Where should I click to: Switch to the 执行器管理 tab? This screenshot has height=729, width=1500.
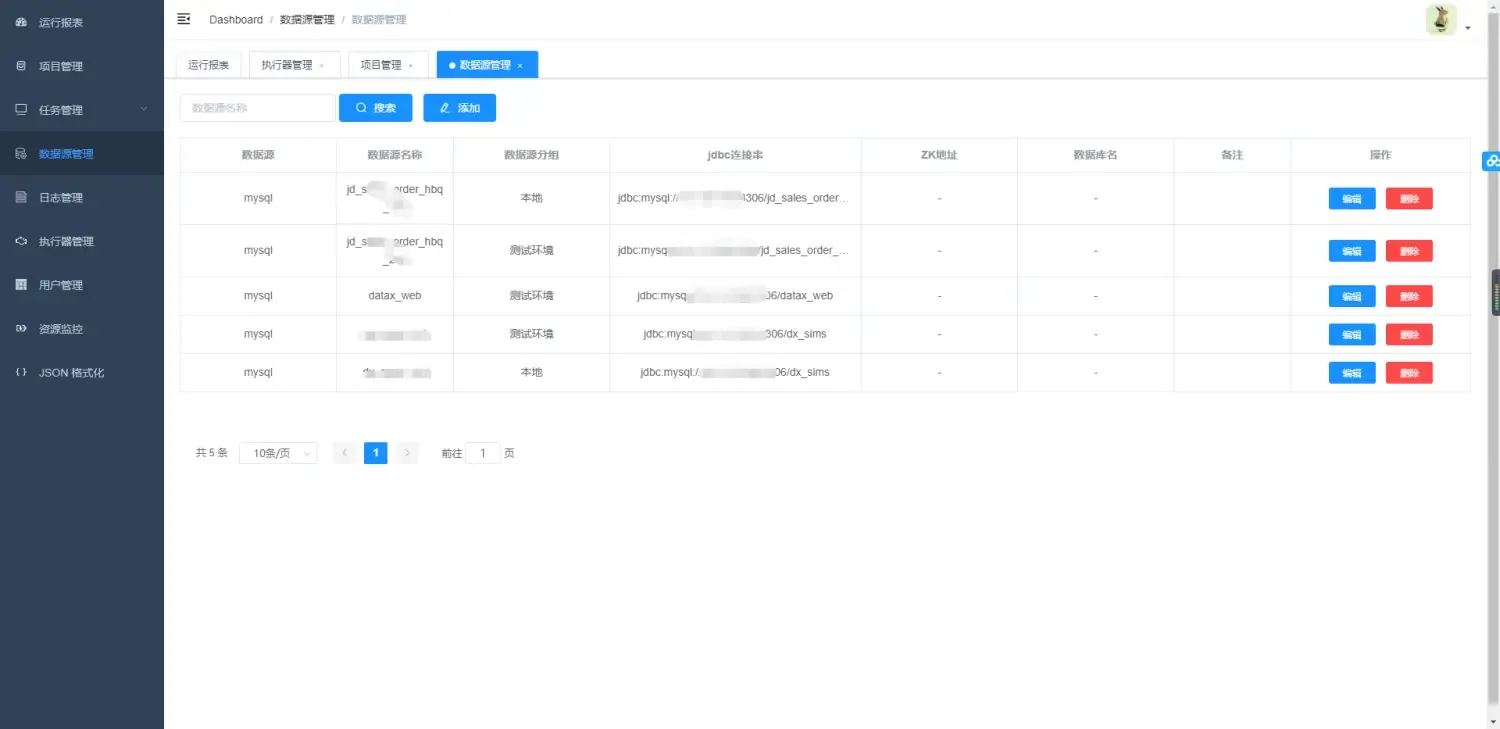pyautogui.click(x=288, y=63)
